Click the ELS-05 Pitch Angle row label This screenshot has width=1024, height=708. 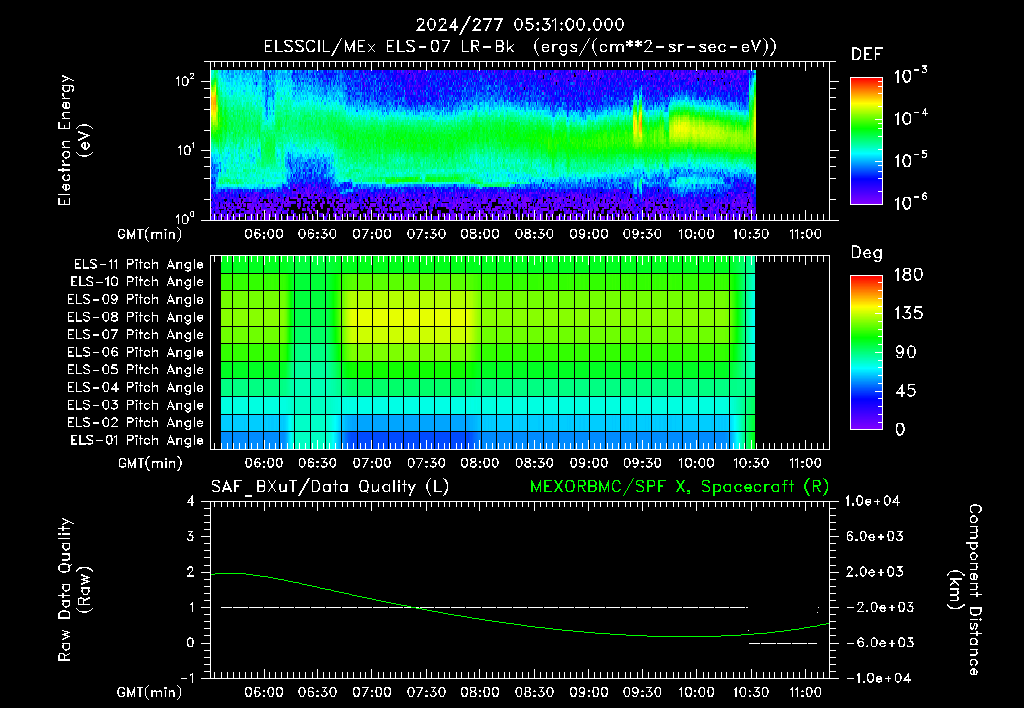(x=136, y=370)
